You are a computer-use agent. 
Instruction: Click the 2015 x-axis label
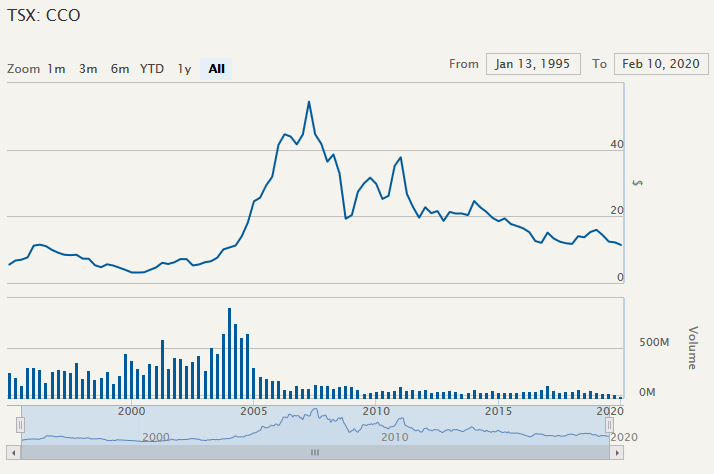[498, 411]
